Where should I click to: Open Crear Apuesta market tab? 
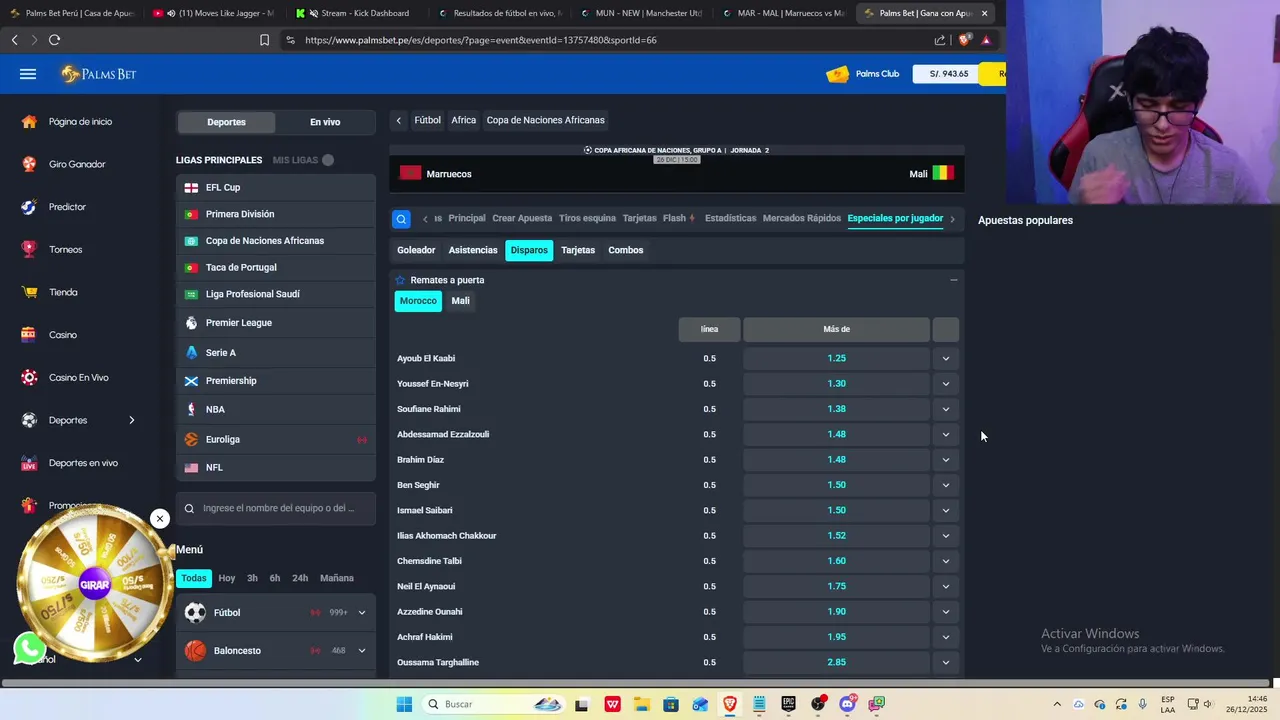522,218
